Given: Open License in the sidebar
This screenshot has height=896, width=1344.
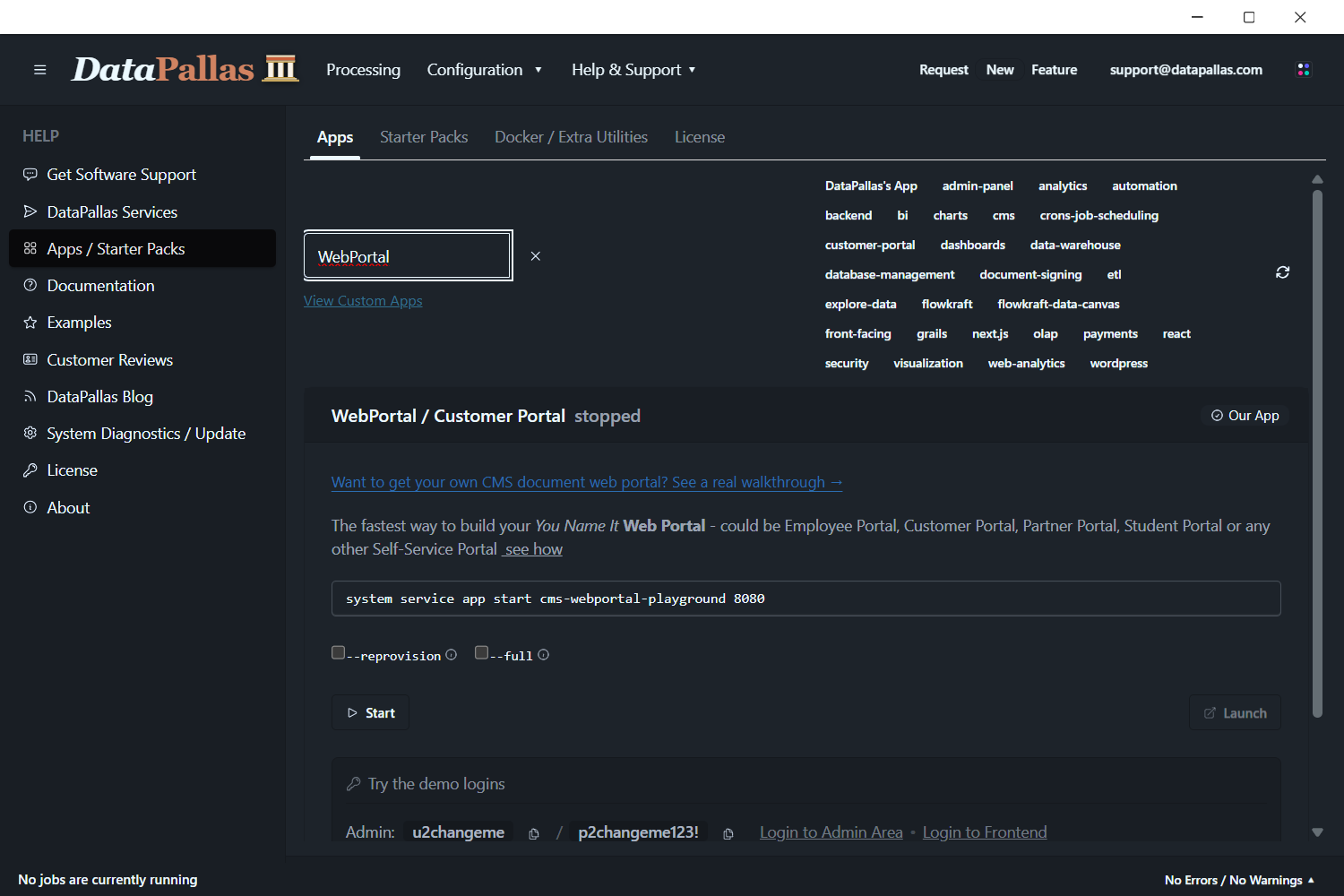Looking at the screenshot, I should point(142,470).
